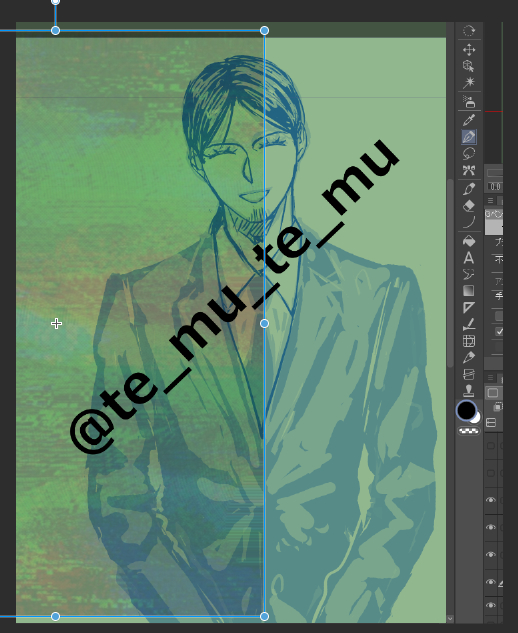Click the layer panel square frame icon
Viewport: 518px width, 633px height.
493,393
